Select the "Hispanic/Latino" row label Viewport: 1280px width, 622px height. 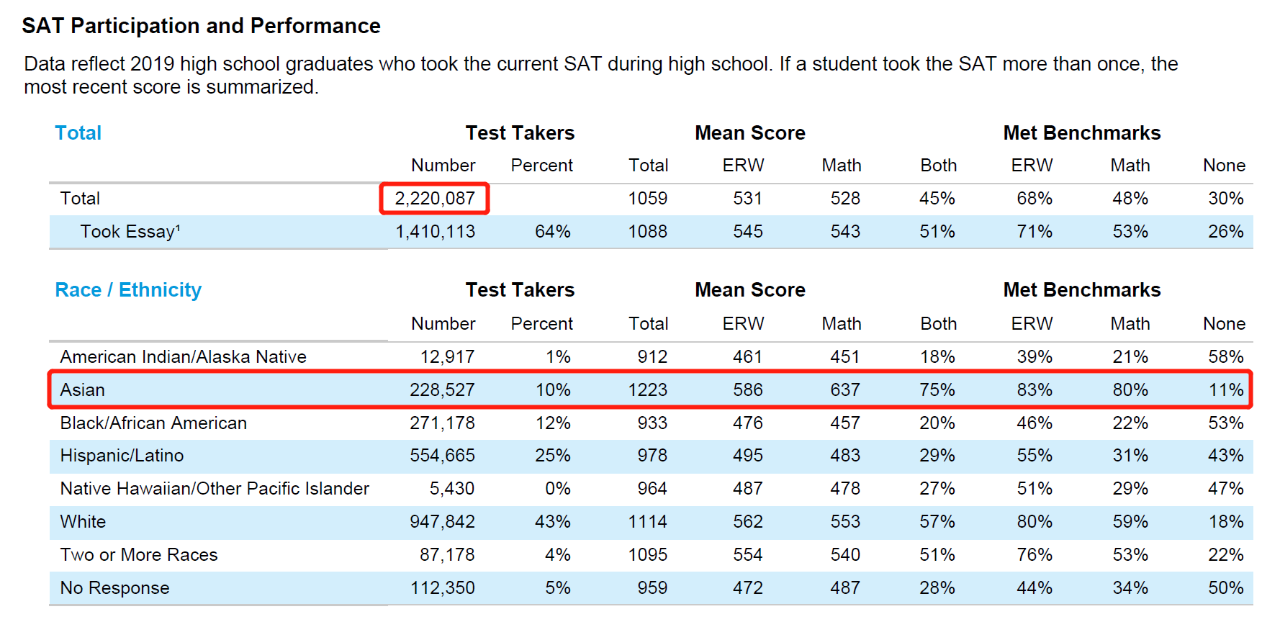122,456
